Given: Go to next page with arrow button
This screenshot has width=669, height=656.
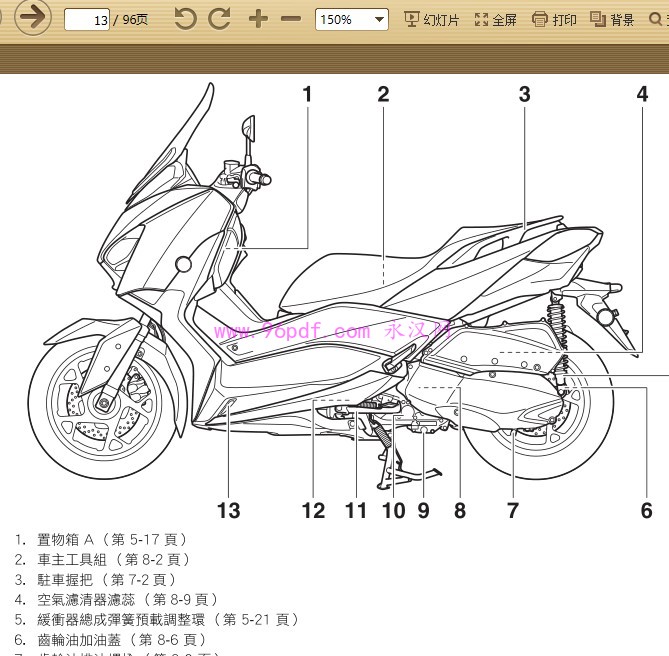Looking at the screenshot, I should (x=32, y=18).
